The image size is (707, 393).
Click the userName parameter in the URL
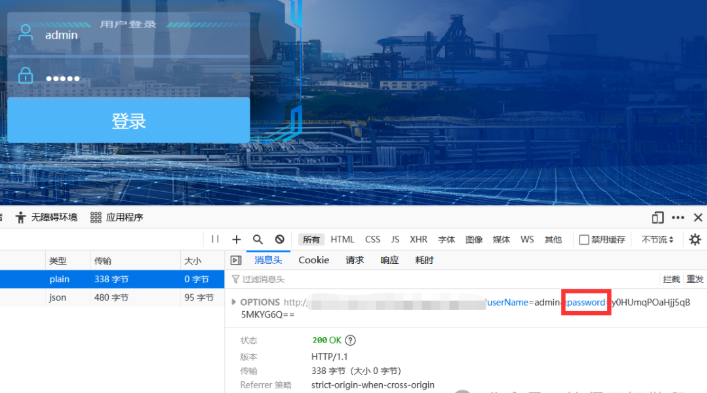(508, 302)
